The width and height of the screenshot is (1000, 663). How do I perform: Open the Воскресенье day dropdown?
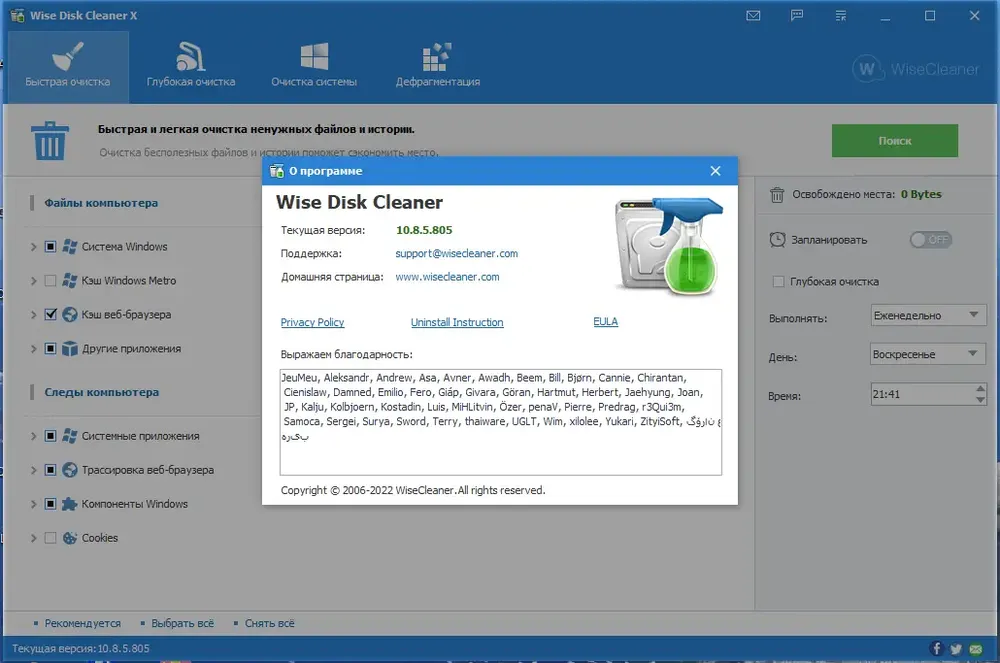[x=927, y=354]
